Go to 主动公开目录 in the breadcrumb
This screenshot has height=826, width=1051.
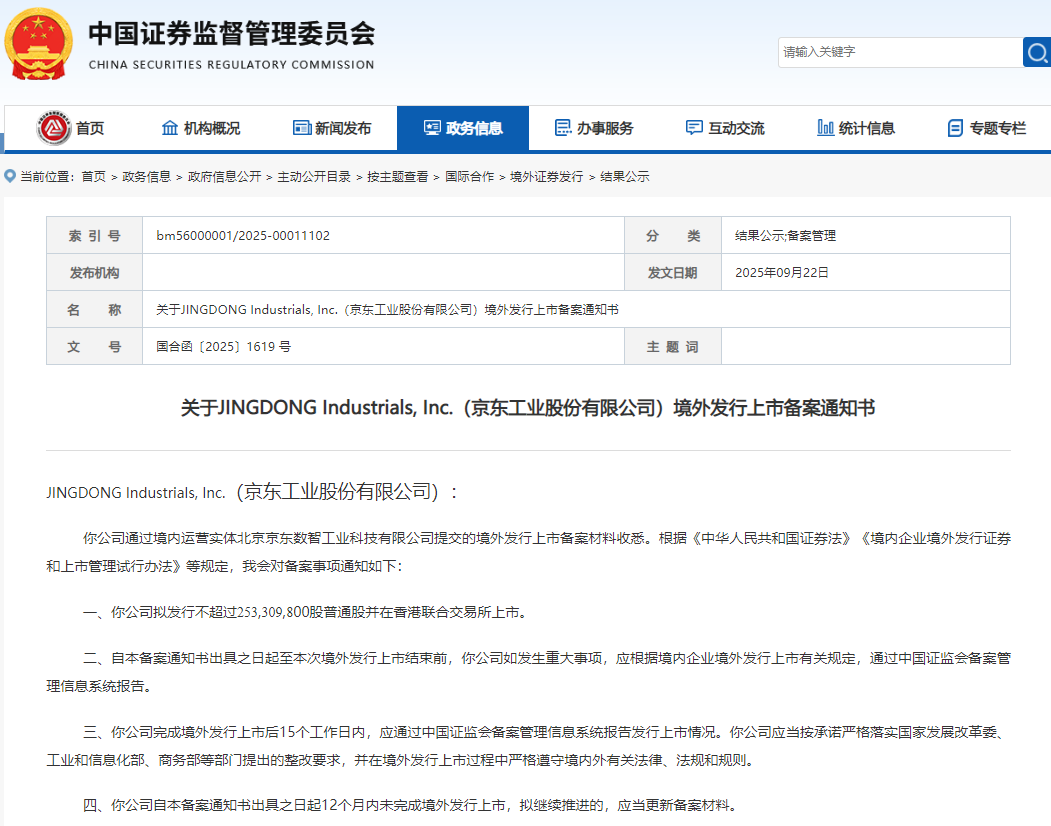(314, 176)
